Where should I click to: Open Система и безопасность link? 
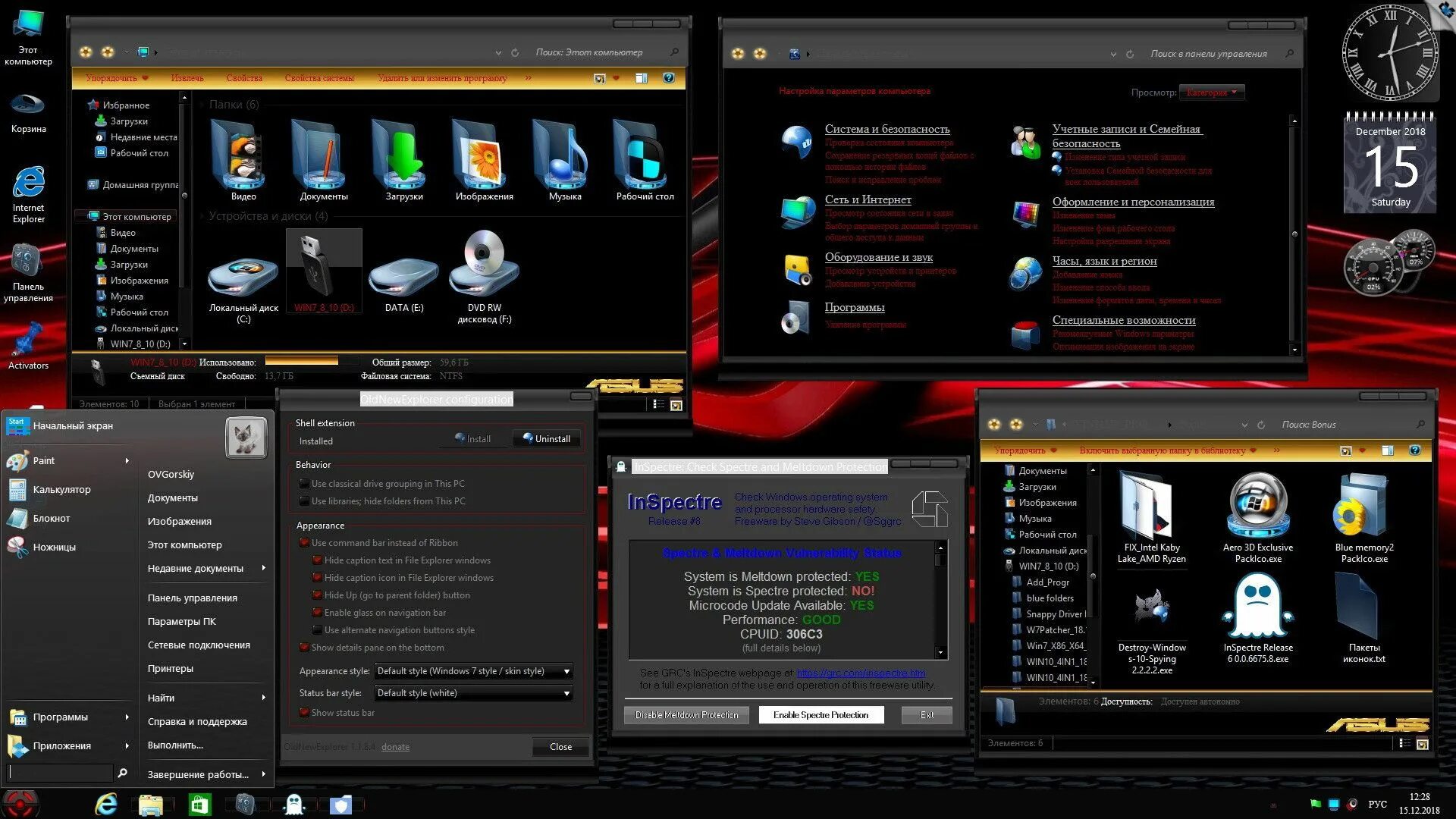pyautogui.click(x=886, y=129)
